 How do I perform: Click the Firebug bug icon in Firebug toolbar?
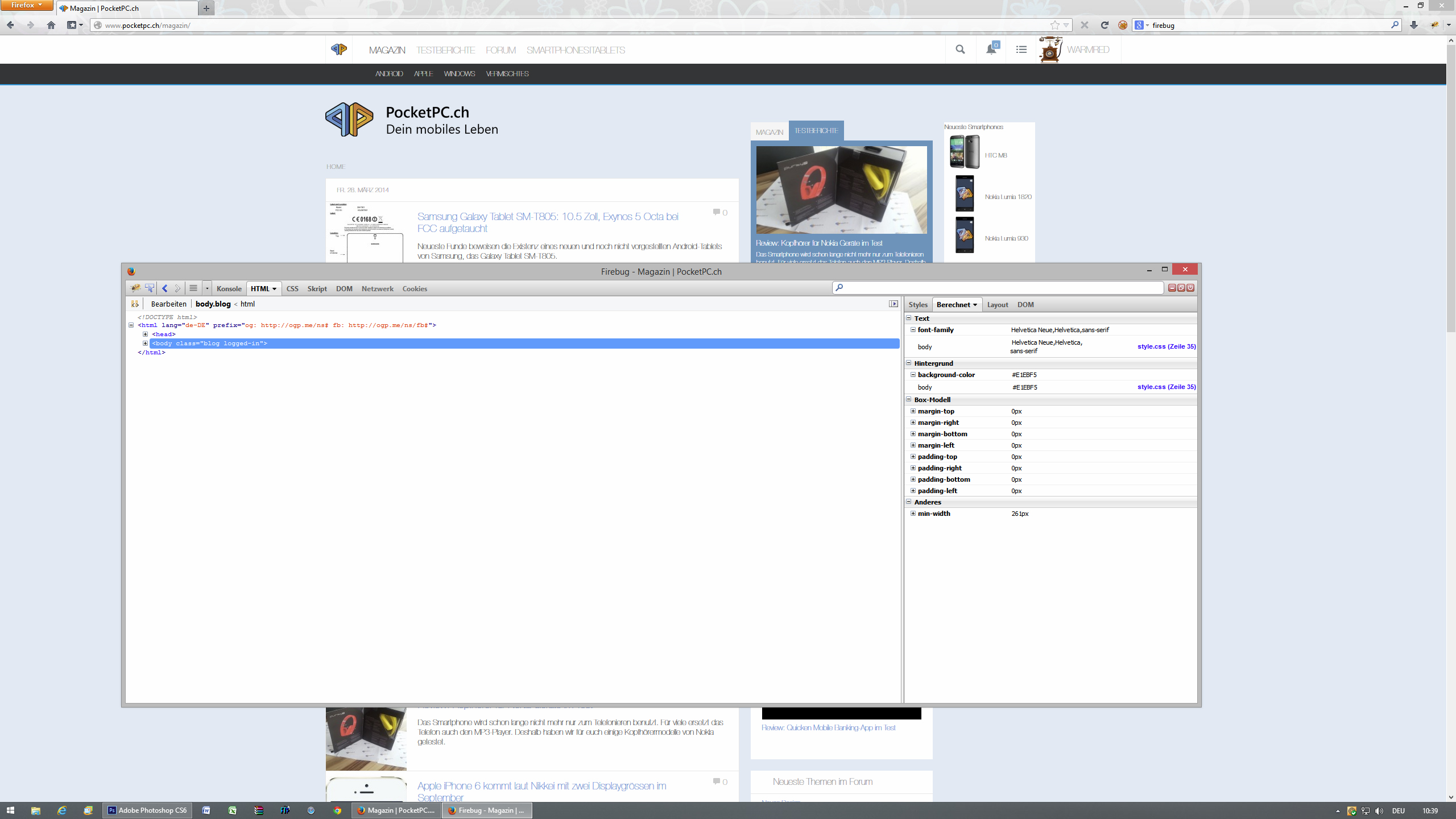pos(135,288)
